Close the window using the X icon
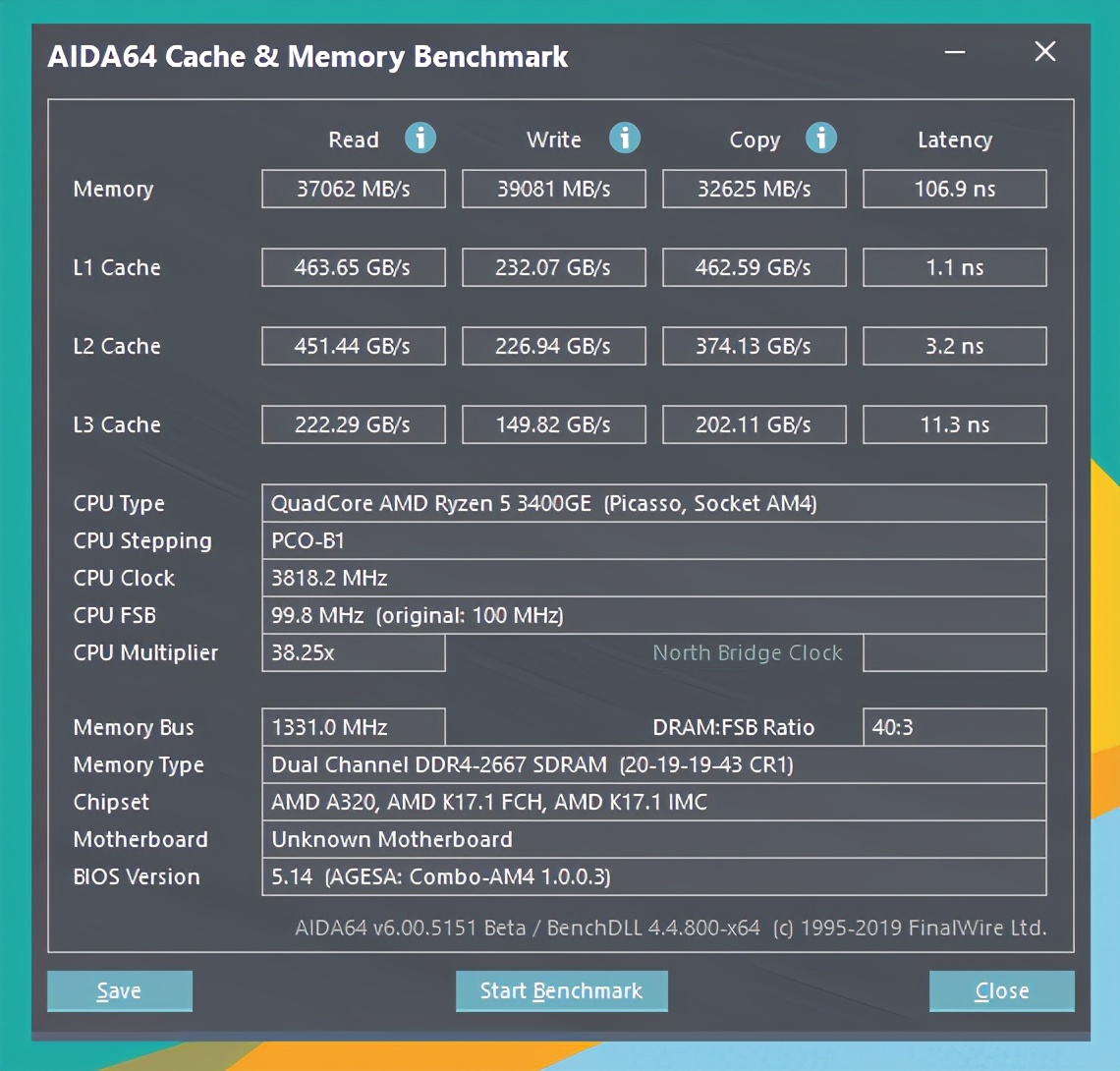Image resolution: width=1120 pixels, height=1071 pixels. pos(1044,52)
